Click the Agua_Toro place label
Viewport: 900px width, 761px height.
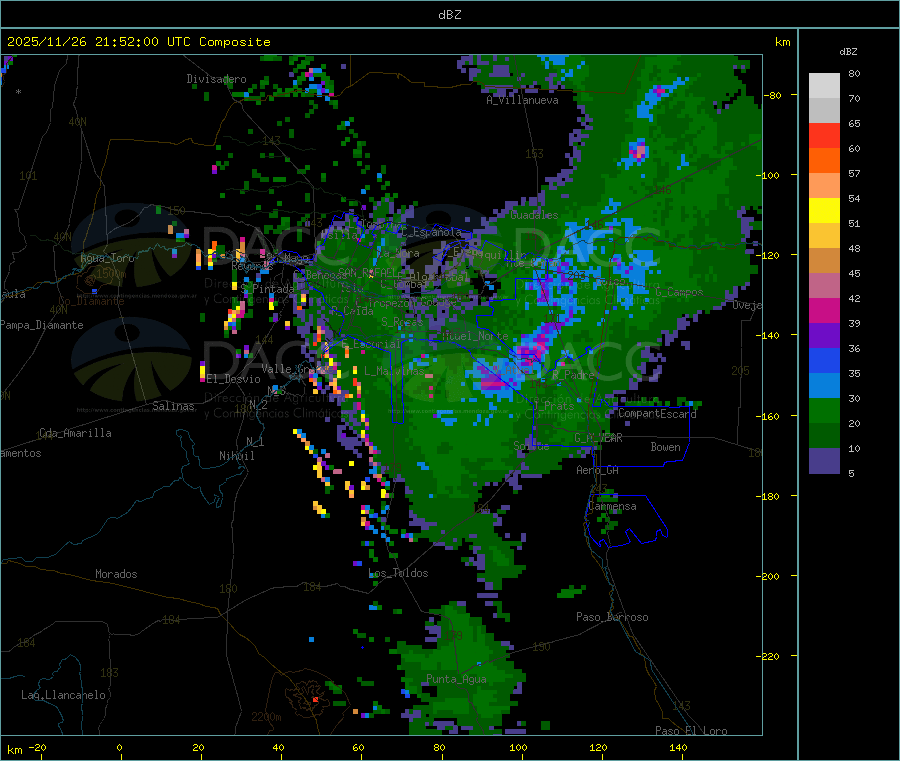point(107,258)
